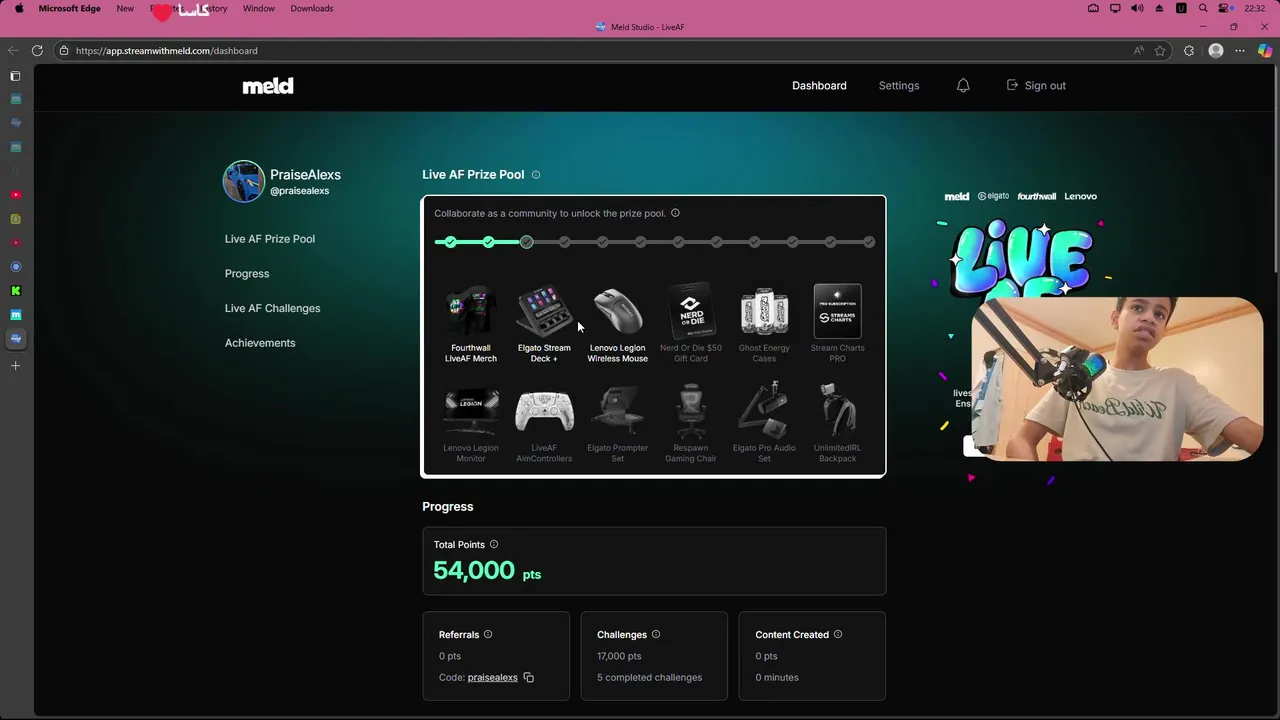Image resolution: width=1280 pixels, height=720 pixels.
Task: Click the site info lock icon in address bar
Action: pos(64,50)
